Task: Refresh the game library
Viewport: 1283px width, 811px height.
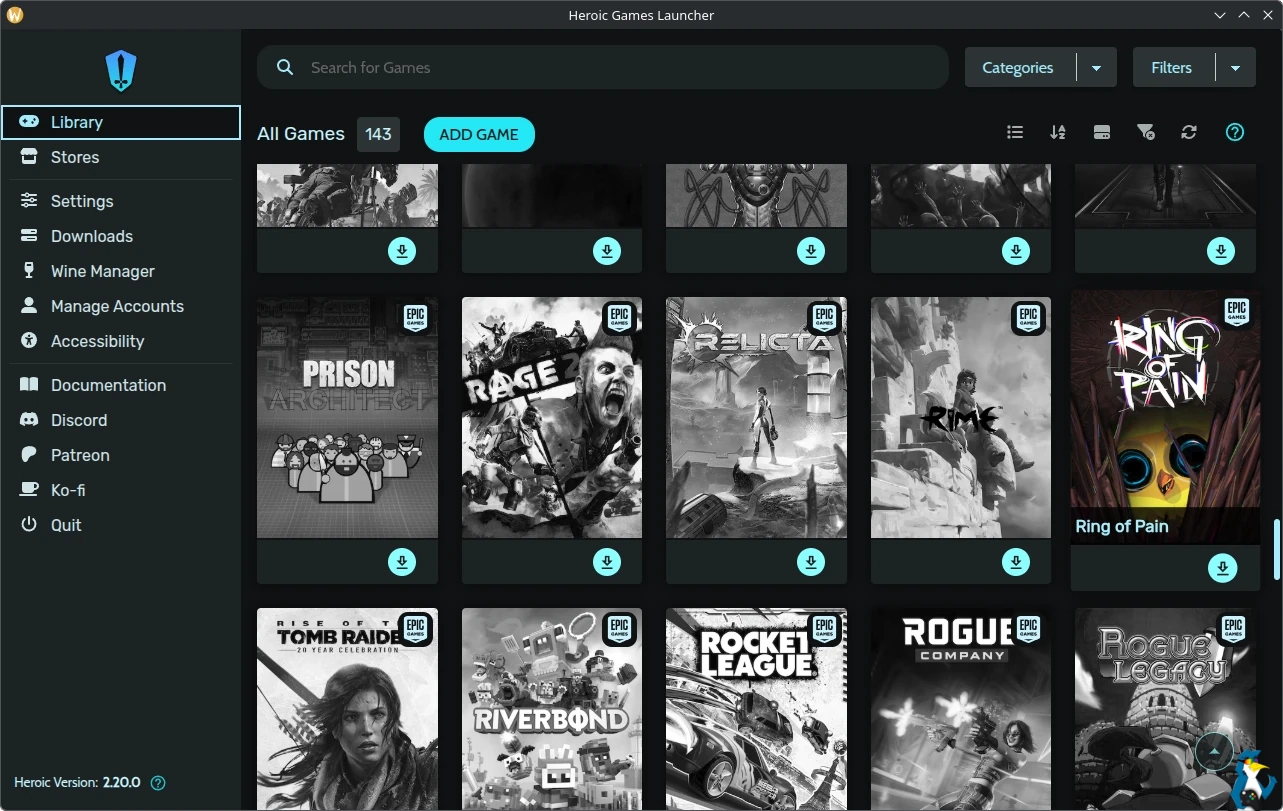Action: pos(1188,133)
